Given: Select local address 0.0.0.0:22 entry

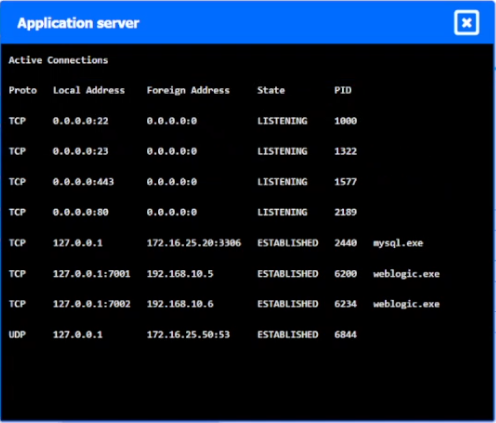Looking at the screenshot, I should pyautogui.click(x=80, y=121).
